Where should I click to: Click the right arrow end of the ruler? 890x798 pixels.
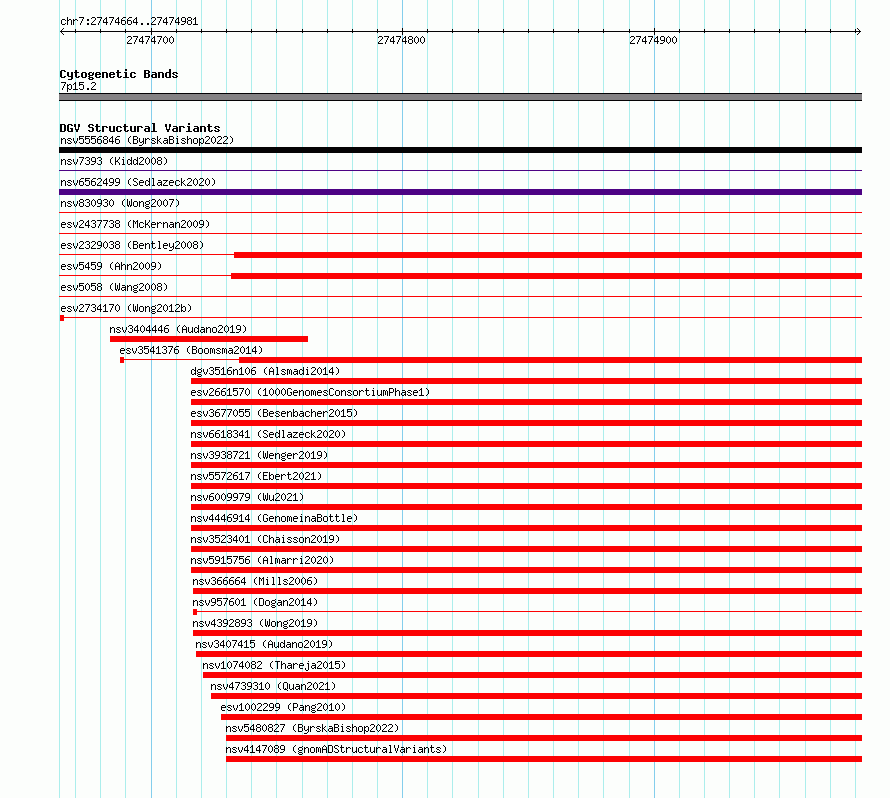tap(858, 32)
